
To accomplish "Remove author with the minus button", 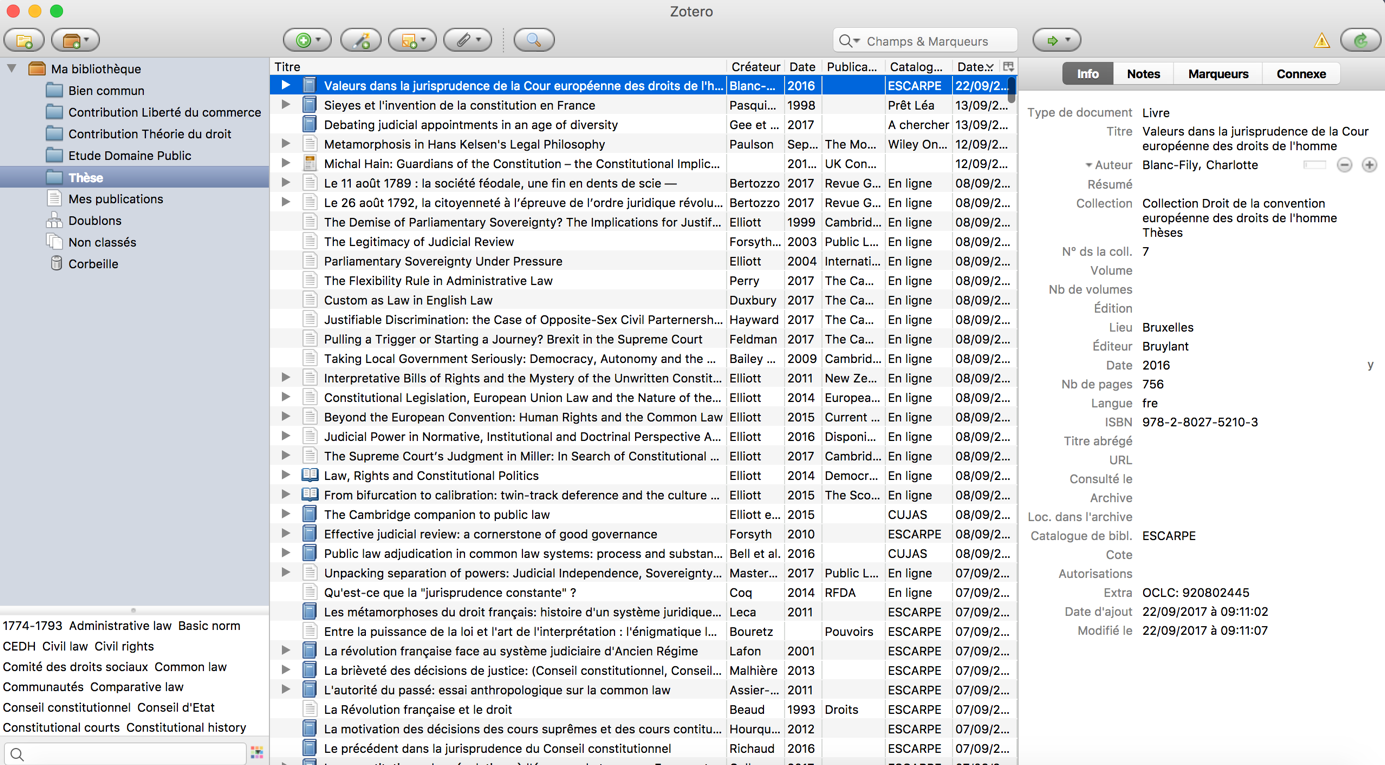I will click(1345, 165).
